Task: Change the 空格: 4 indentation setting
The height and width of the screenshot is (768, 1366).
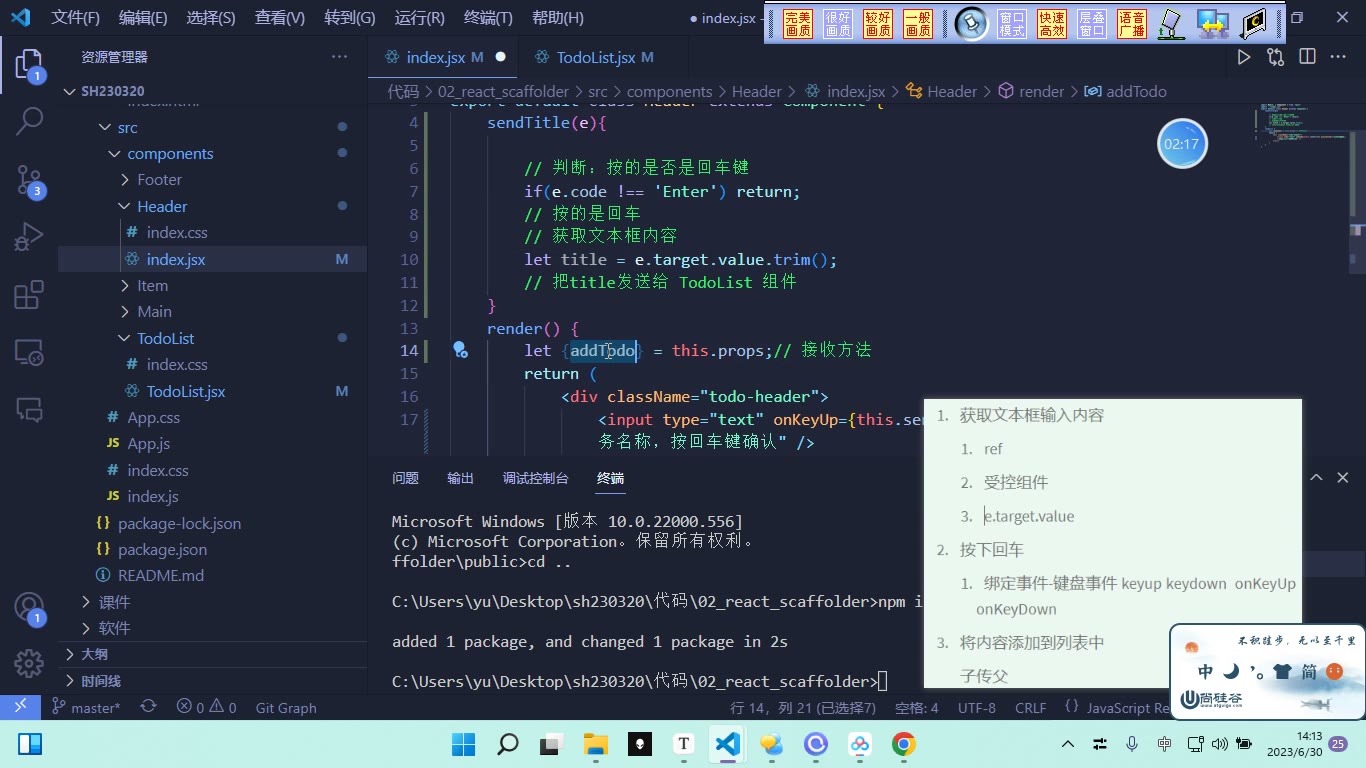Action: [916, 707]
